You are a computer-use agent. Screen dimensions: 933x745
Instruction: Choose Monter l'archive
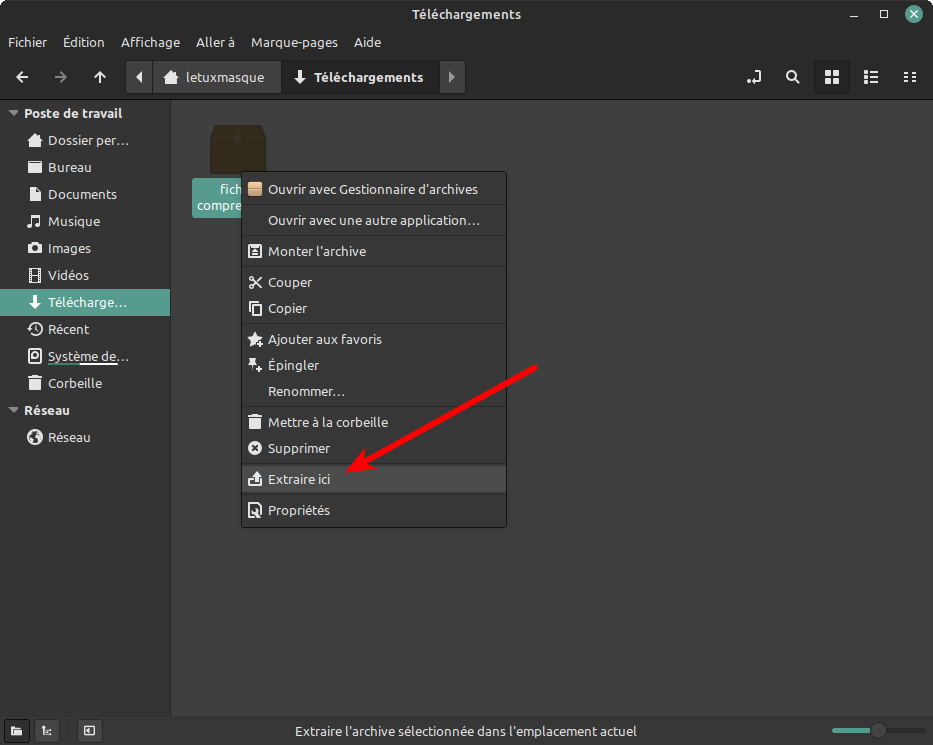pos(374,251)
